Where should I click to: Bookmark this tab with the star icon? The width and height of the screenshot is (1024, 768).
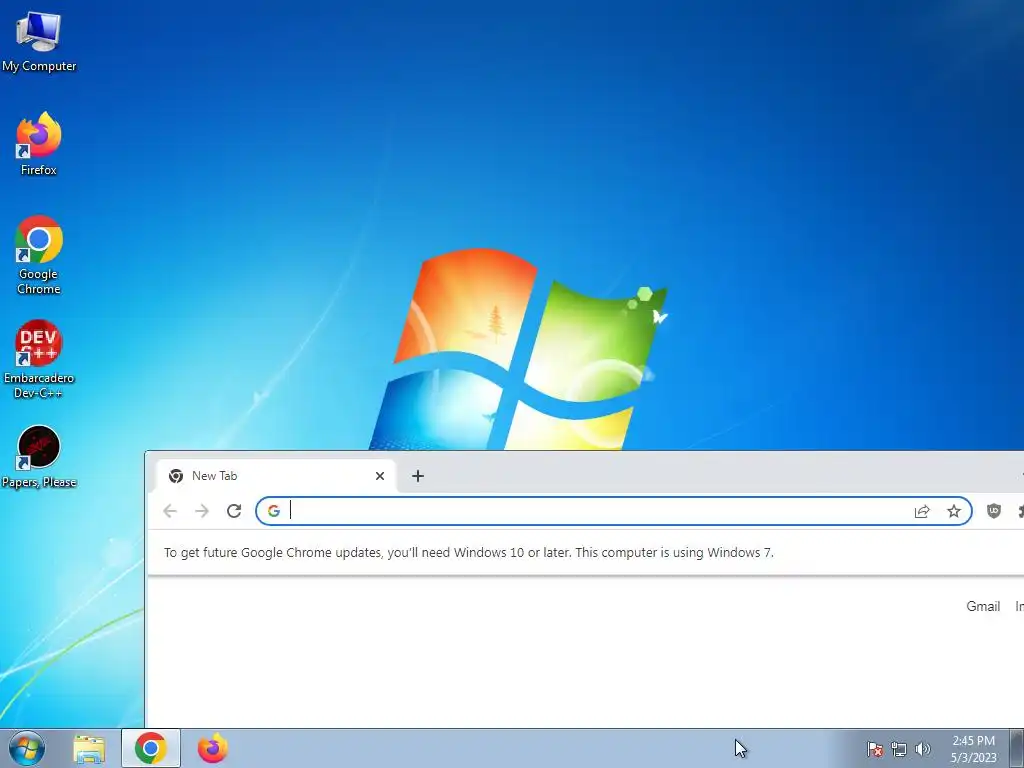(x=954, y=511)
